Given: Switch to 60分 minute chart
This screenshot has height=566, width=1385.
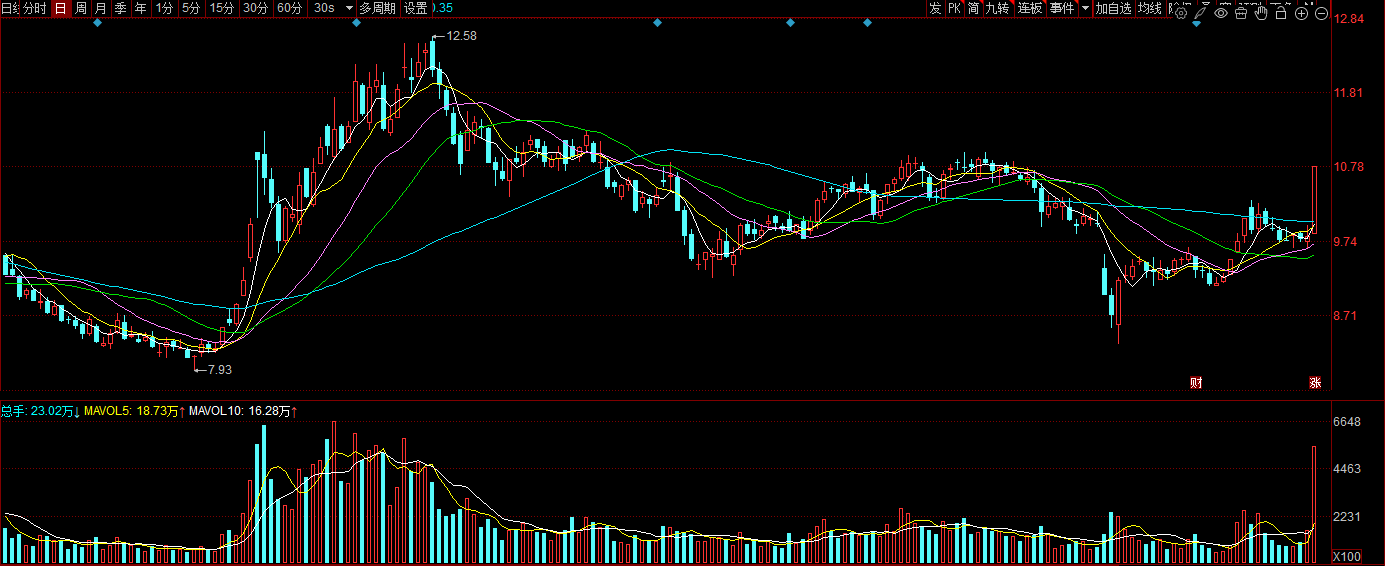Looking at the screenshot, I should pyautogui.click(x=290, y=8).
